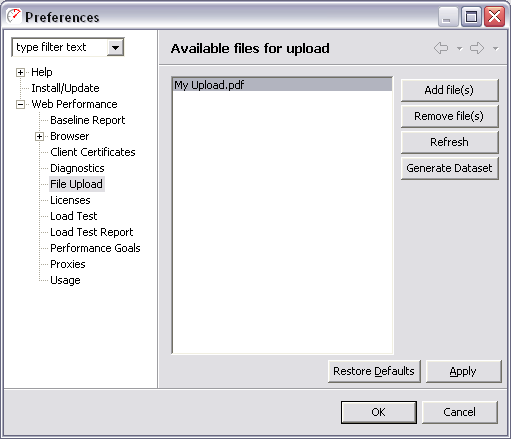Select the File Upload tree item

pos(77,184)
